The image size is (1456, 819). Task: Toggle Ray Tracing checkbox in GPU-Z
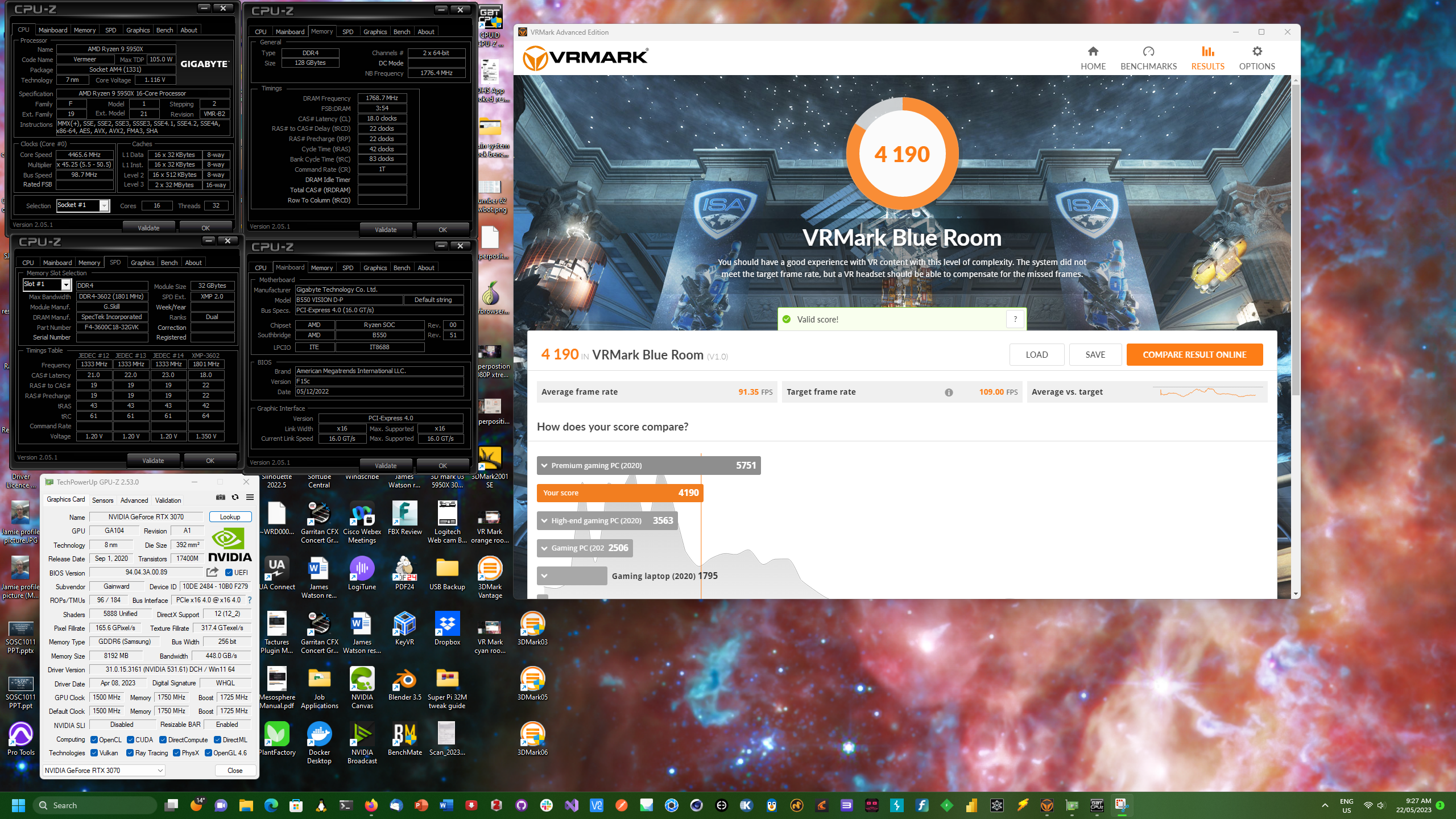130,753
